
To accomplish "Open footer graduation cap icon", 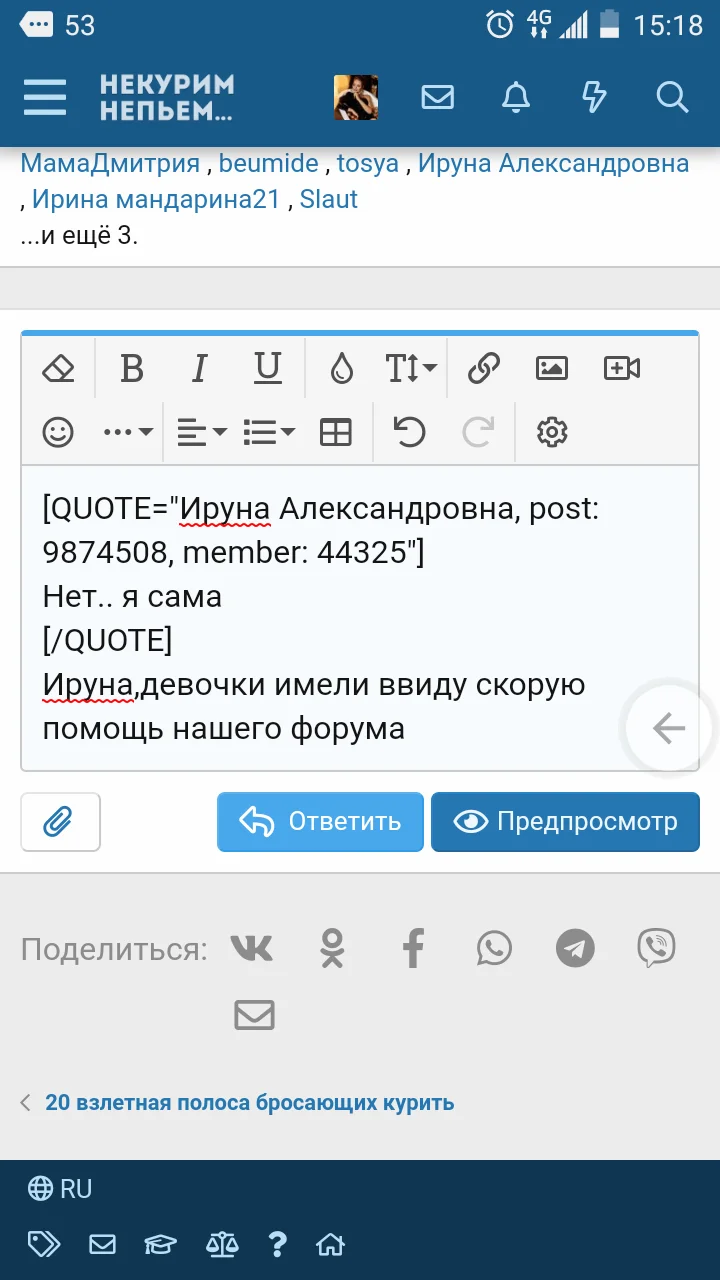I will pyautogui.click(x=160, y=1245).
